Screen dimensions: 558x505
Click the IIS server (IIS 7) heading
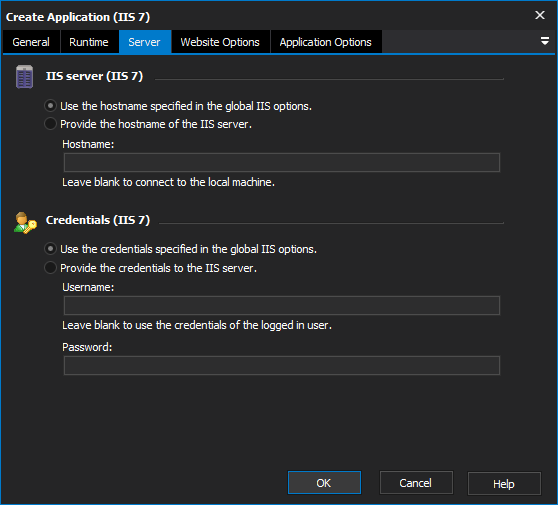click(94, 76)
